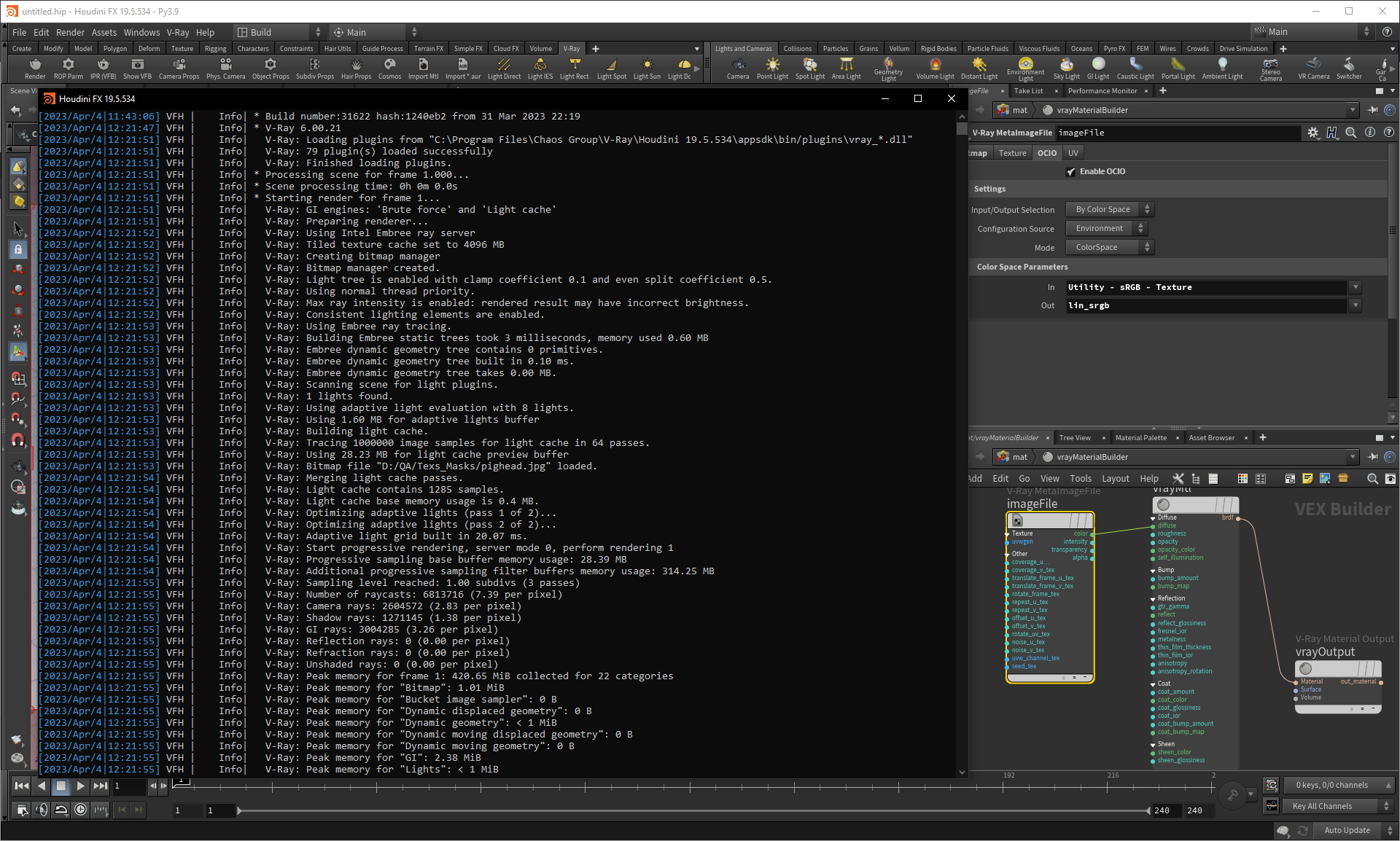Image resolution: width=1400 pixels, height=841 pixels.
Task: Click the Render shelf tool
Action: click(35, 69)
